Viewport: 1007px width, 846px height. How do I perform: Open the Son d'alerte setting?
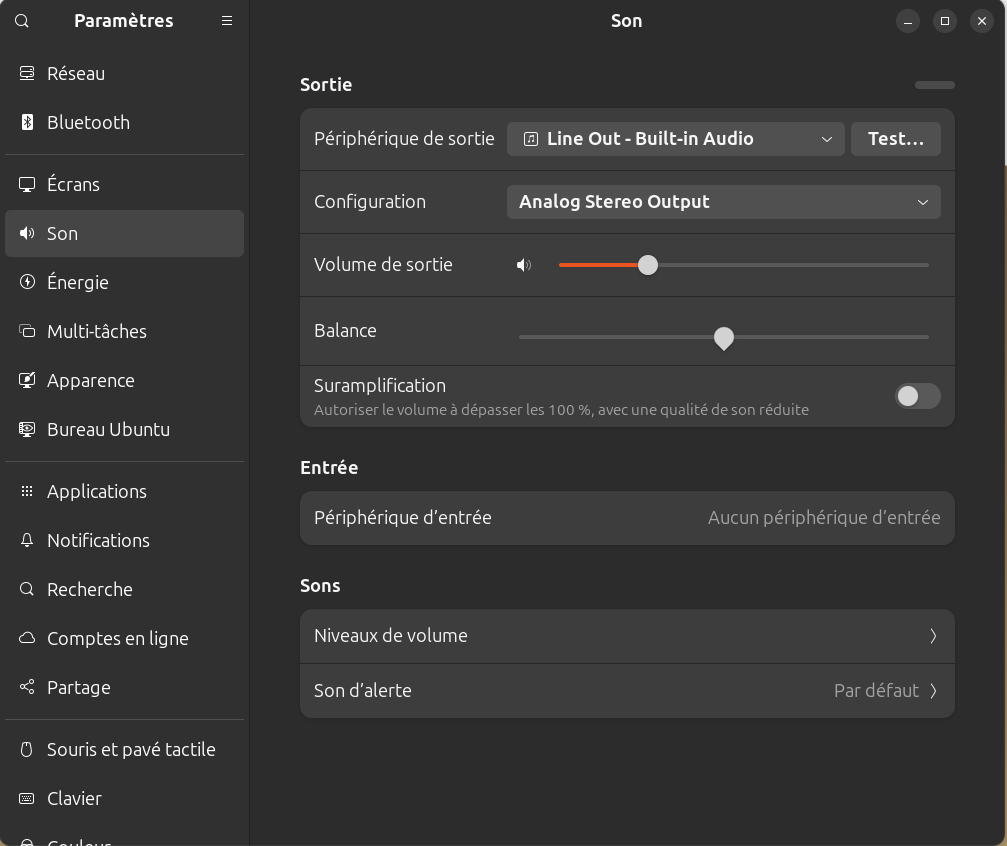tap(627, 691)
